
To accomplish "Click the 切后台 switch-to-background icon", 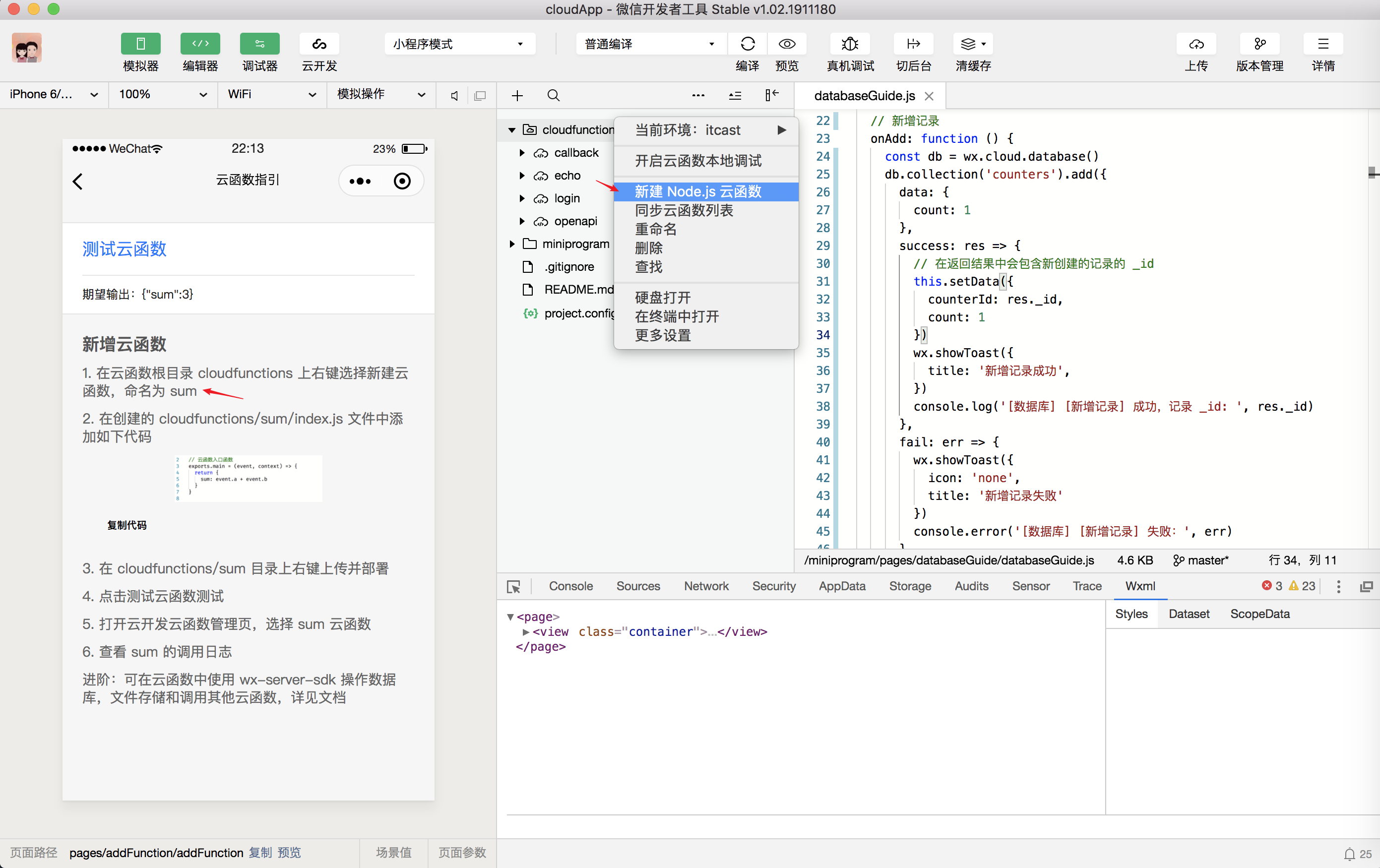I will 914,44.
